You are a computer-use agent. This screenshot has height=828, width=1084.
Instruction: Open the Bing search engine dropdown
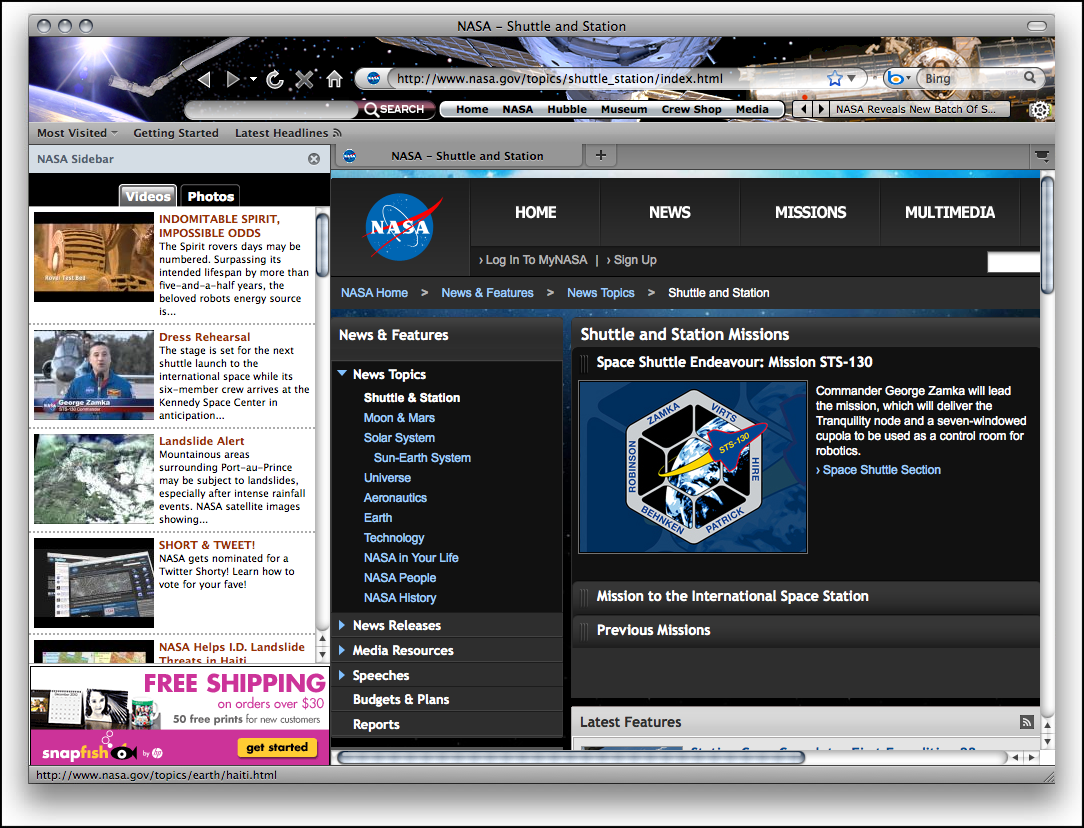click(899, 78)
